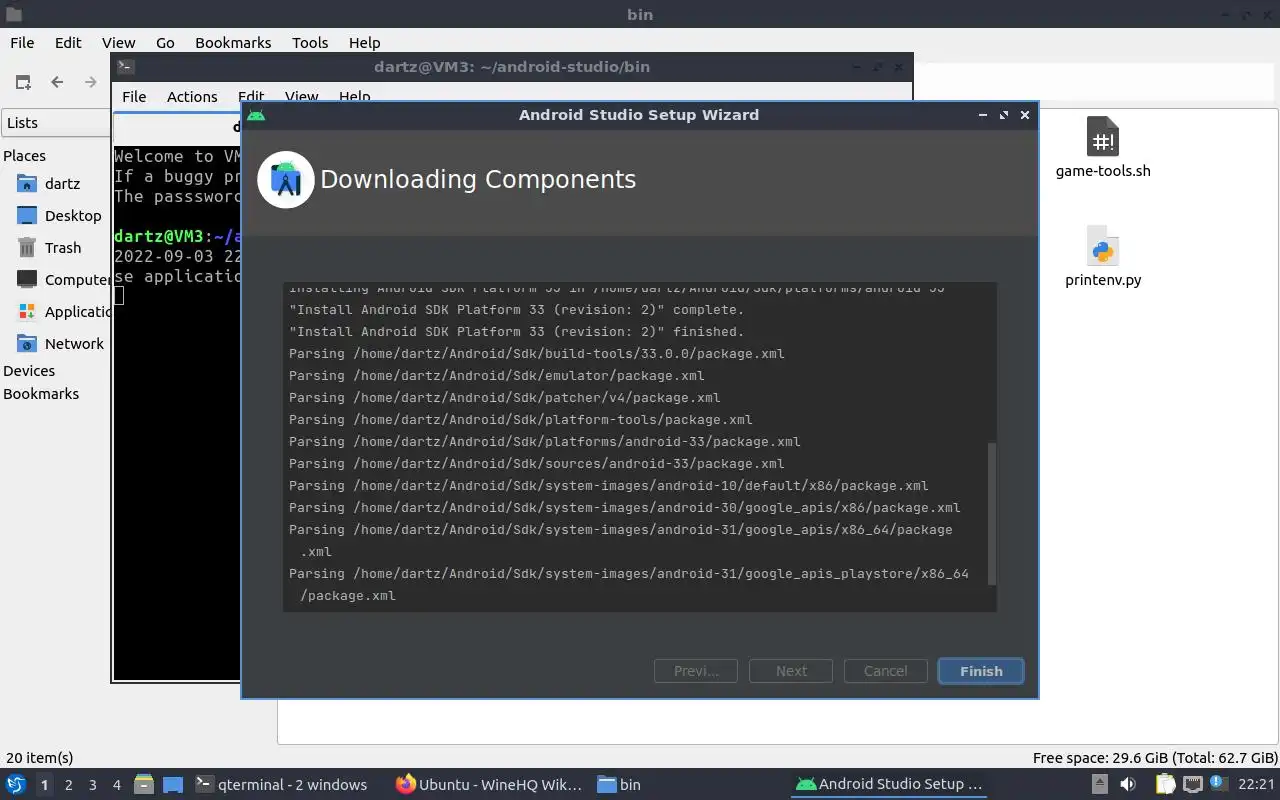Open View menu in file manager
The width and height of the screenshot is (1280, 800).
click(118, 42)
